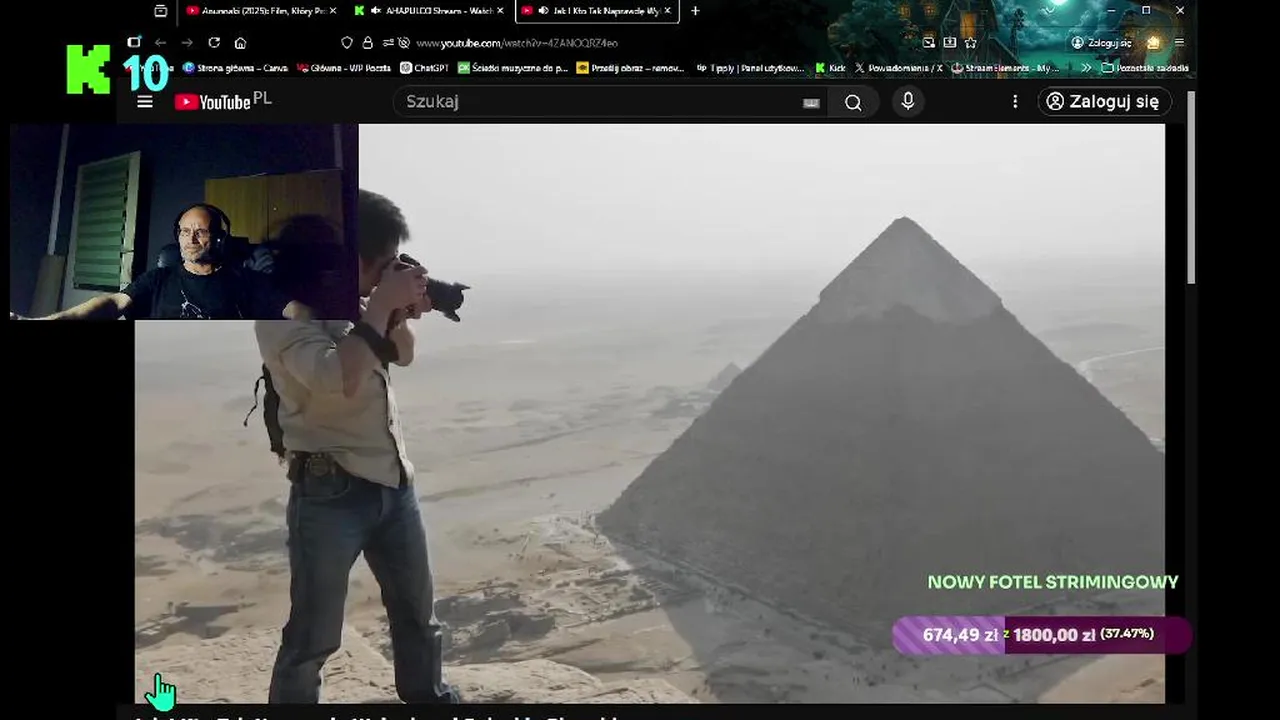Open Strona główna – Canva bookmark
The height and width of the screenshot is (720, 1280).
235,68
